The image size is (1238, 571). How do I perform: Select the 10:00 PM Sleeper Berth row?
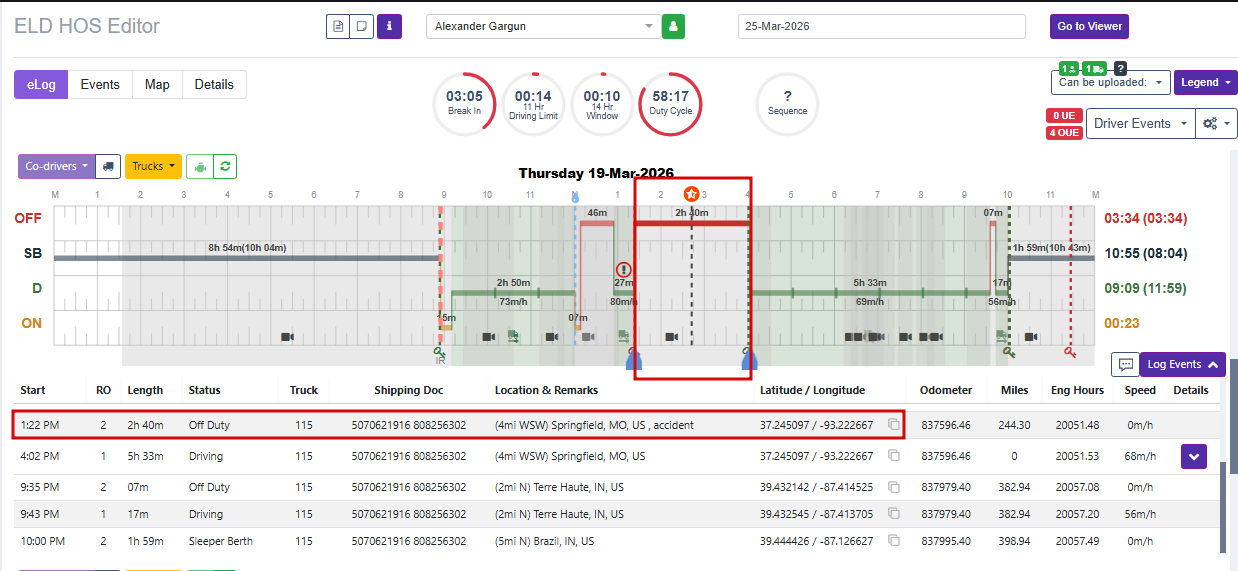pos(617,541)
